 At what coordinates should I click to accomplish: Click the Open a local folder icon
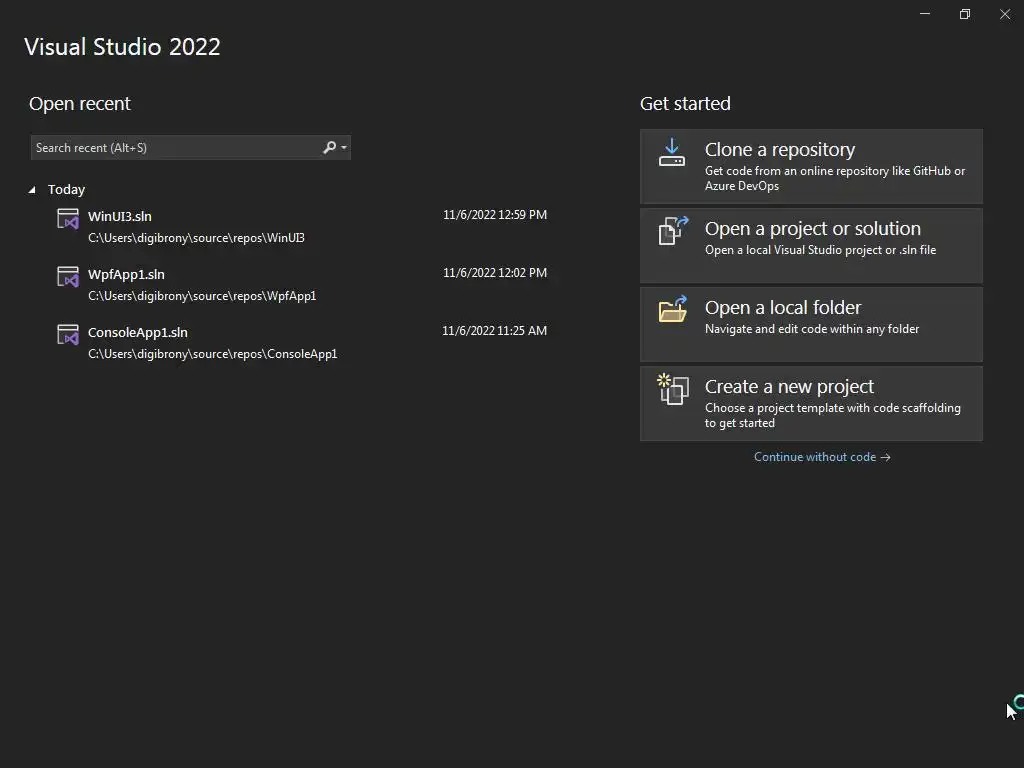(673, 310)
